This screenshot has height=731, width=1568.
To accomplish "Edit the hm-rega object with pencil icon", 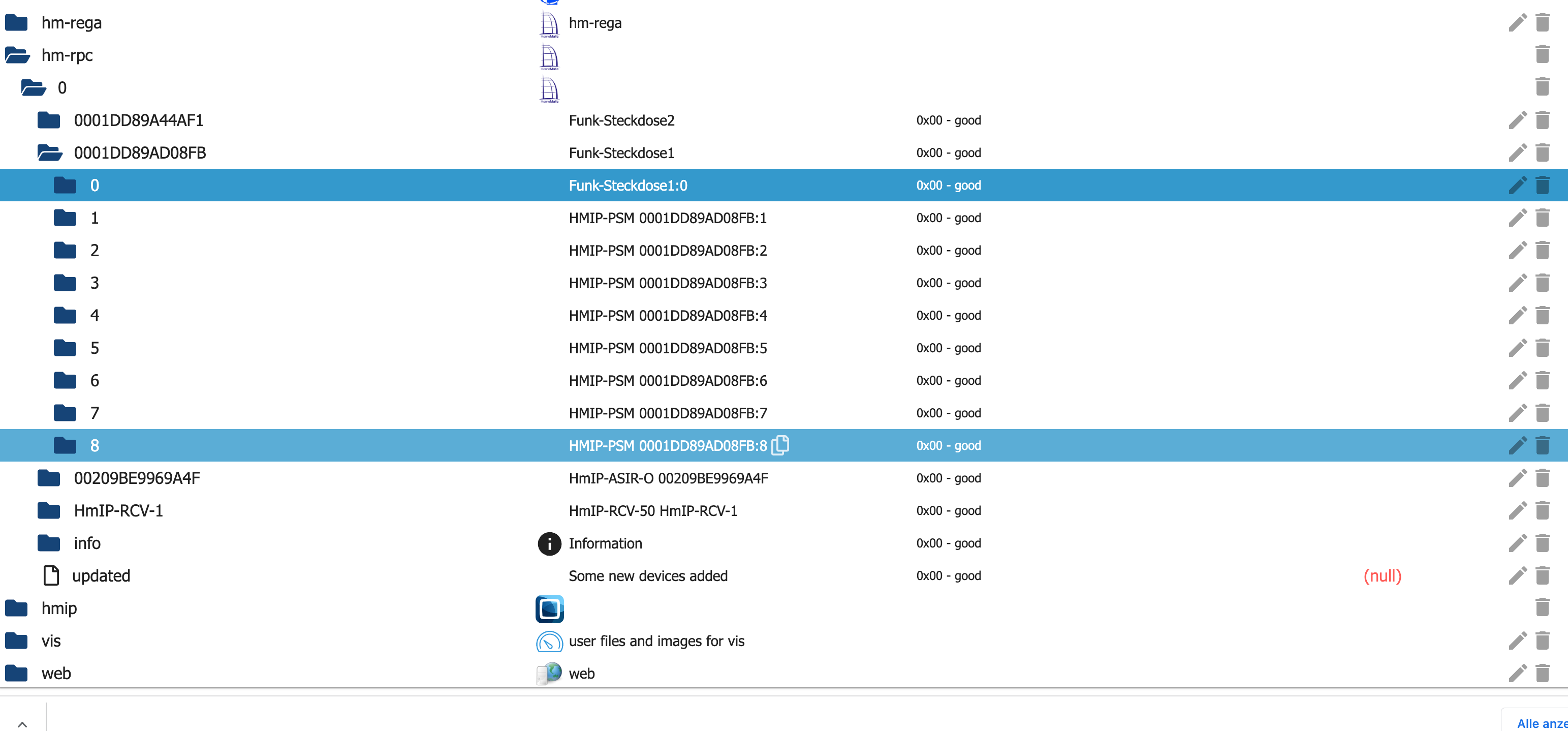I will click(1518, 22).
